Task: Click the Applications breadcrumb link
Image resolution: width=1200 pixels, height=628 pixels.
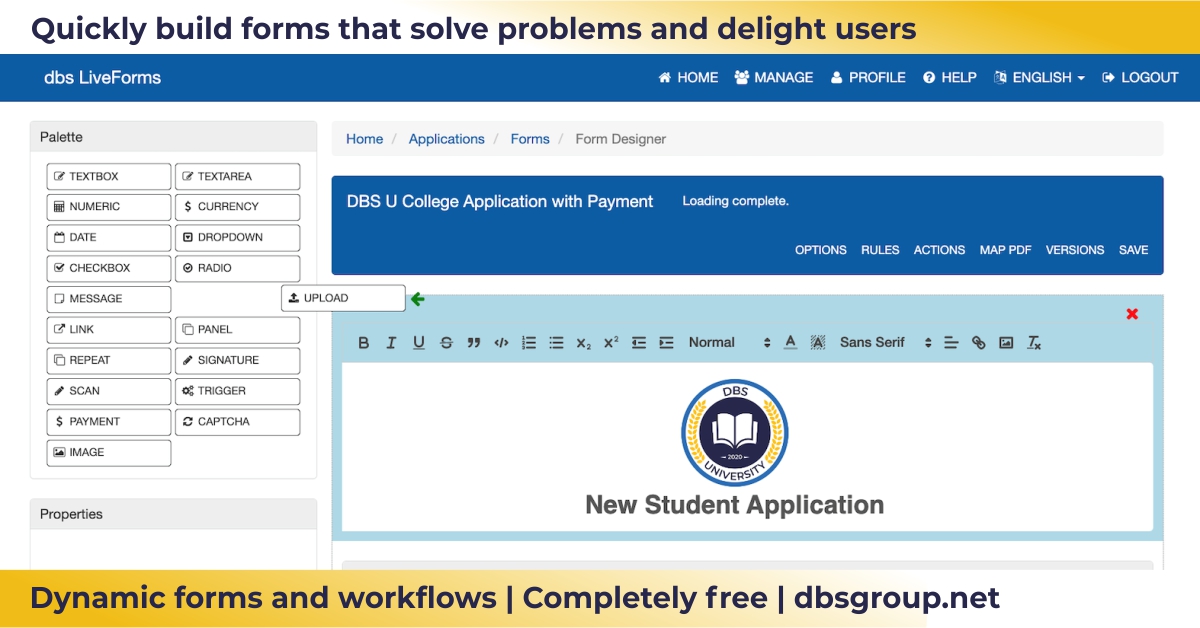Action: click(x=447, y=139)
